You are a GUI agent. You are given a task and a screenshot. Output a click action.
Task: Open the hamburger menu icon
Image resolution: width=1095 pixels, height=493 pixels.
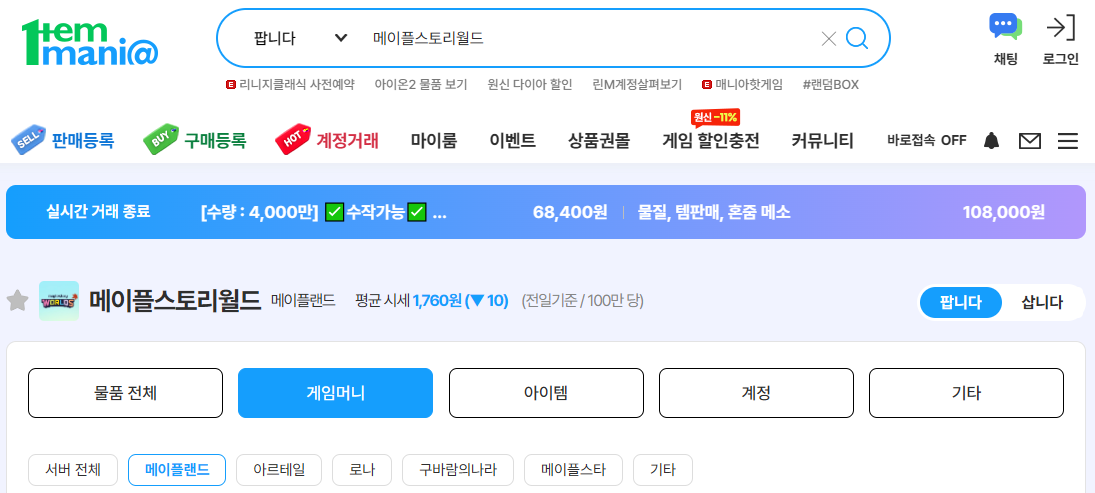(x=1067, y=142)
